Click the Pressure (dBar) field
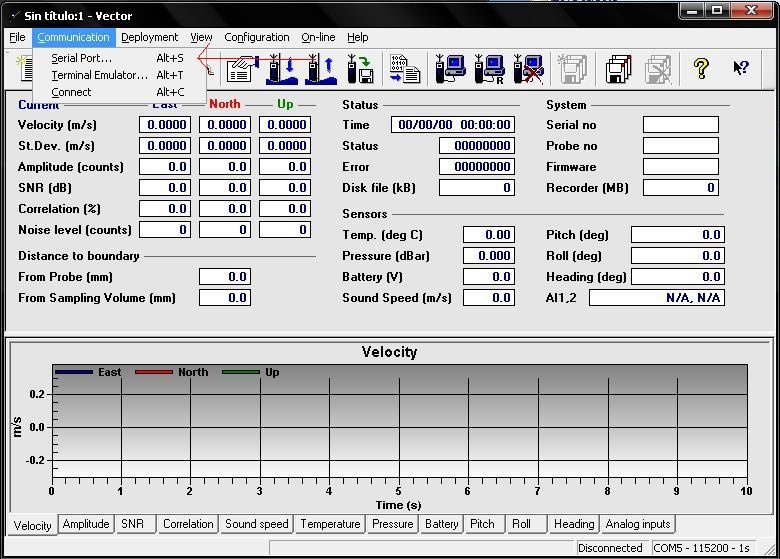 pos(489,255)
